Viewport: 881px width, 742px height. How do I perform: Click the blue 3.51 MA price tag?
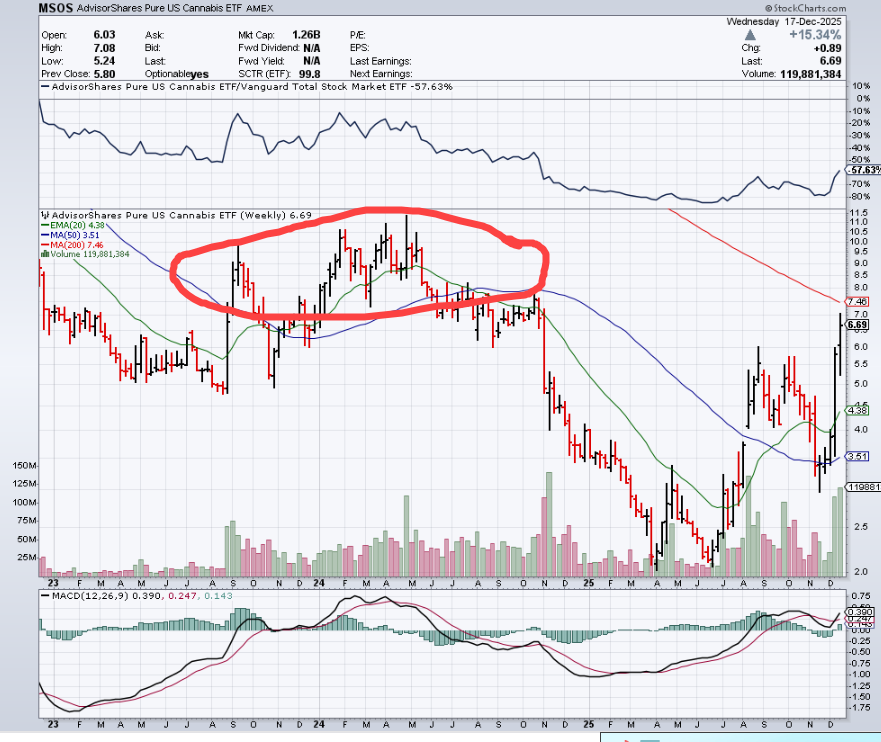pos(856,456)
